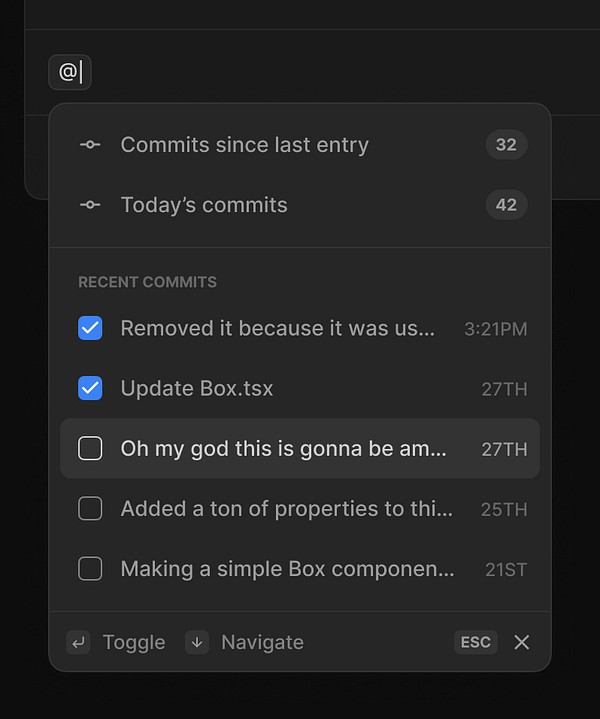Click the 3:21PM commit timestamp
Image resolution: width=600 pixels, height=719 pixels.
[x=495, y=329]
